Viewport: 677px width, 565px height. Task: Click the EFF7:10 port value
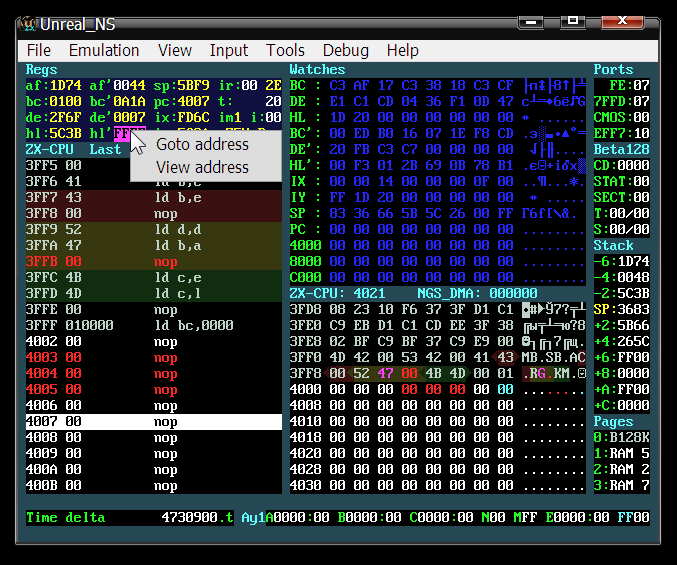coord(621,133)
